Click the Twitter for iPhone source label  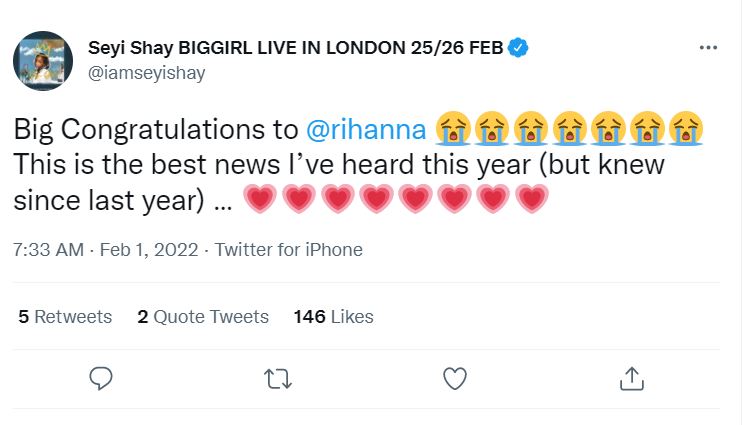[289, 250]
